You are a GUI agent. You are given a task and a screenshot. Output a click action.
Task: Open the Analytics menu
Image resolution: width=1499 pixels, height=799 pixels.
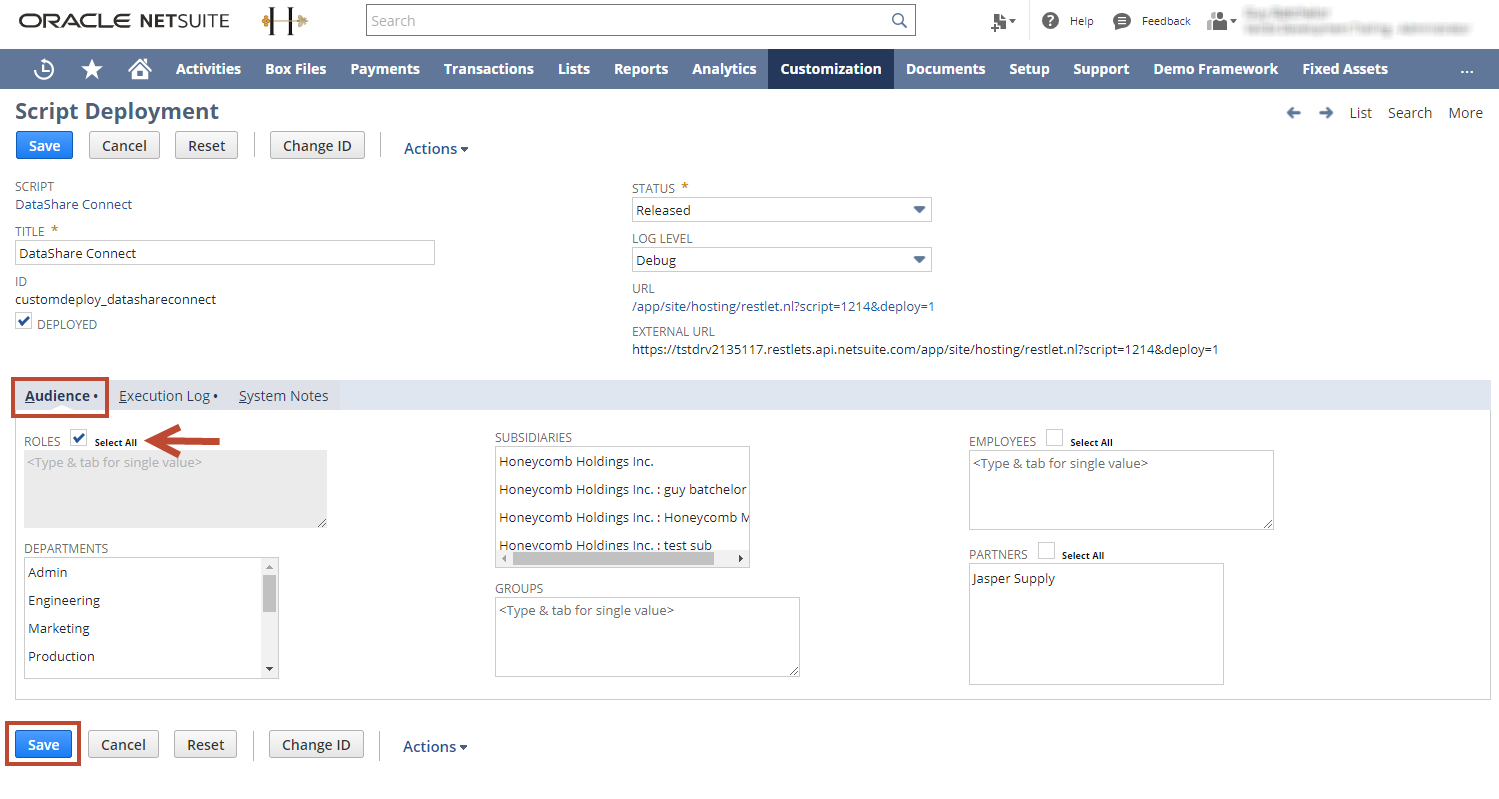[724, 69]
